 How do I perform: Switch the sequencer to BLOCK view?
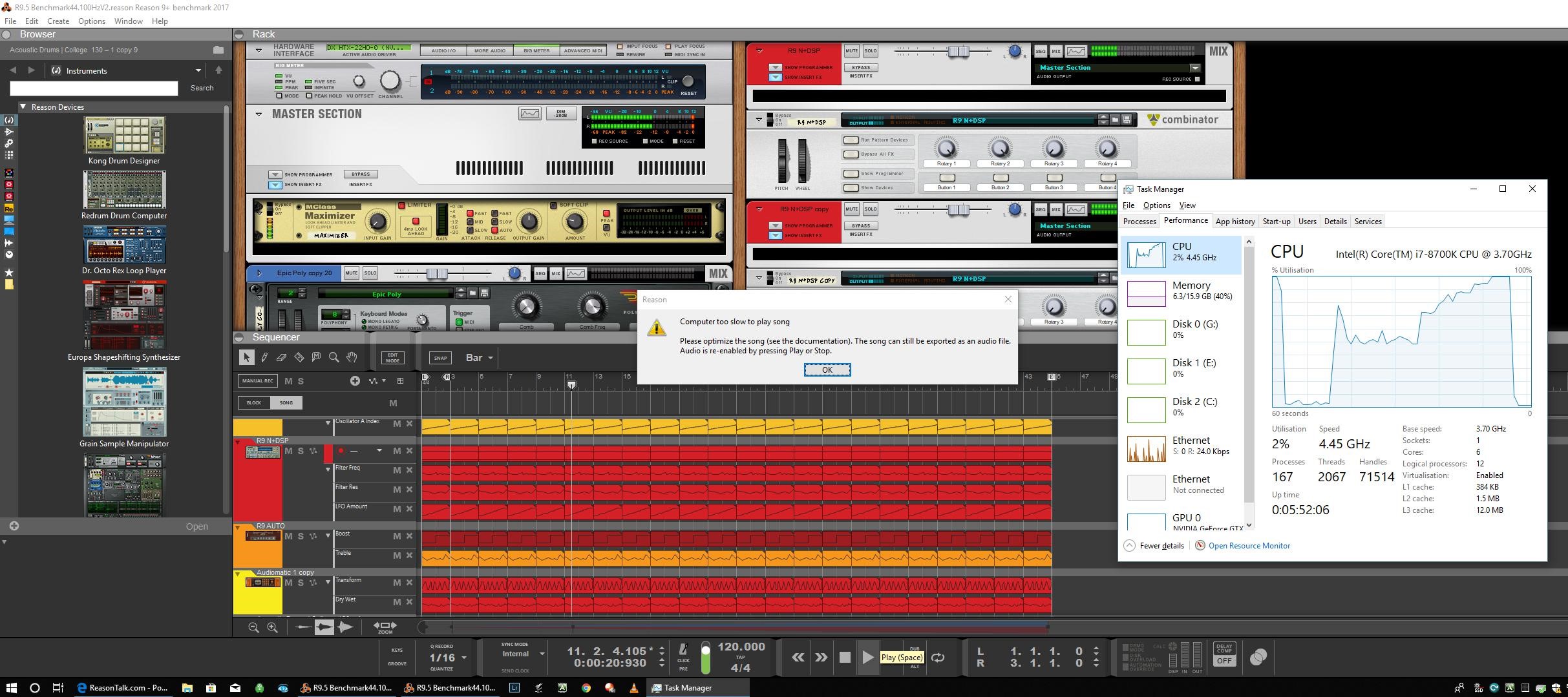click(x=254, y=402)
